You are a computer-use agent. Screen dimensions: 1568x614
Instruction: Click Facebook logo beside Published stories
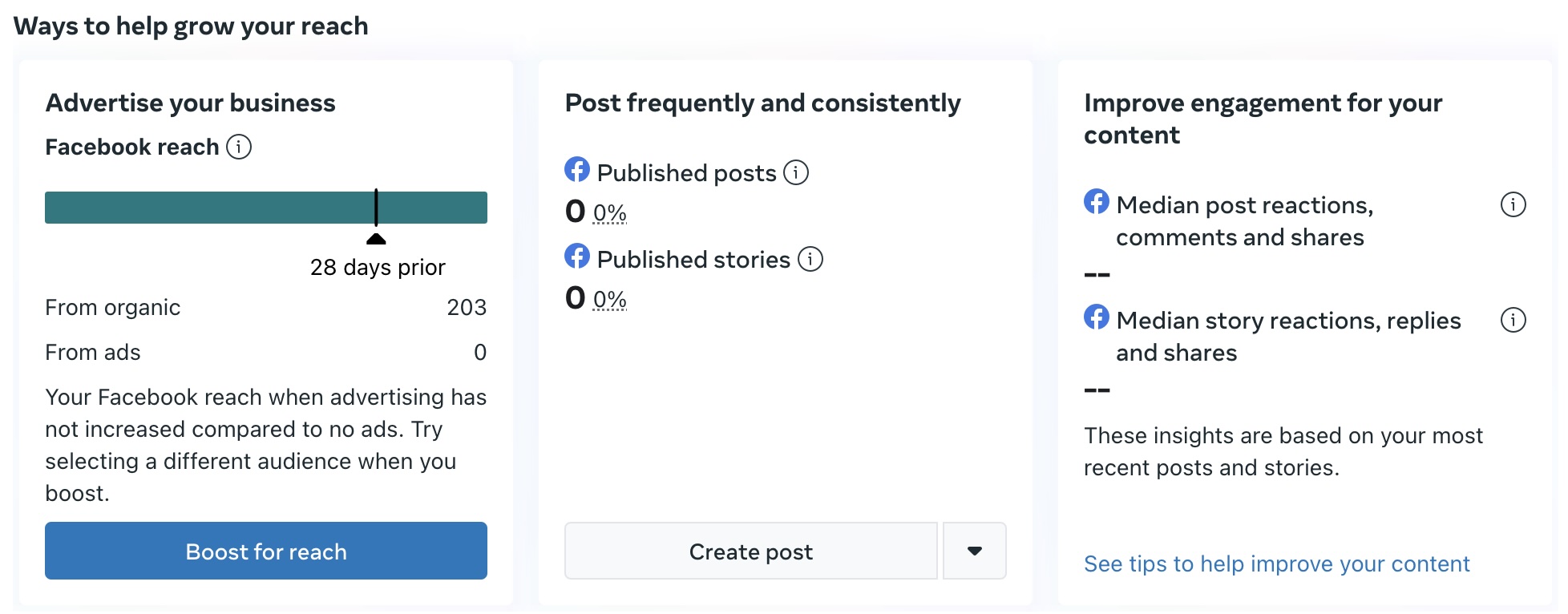(577, 257)
